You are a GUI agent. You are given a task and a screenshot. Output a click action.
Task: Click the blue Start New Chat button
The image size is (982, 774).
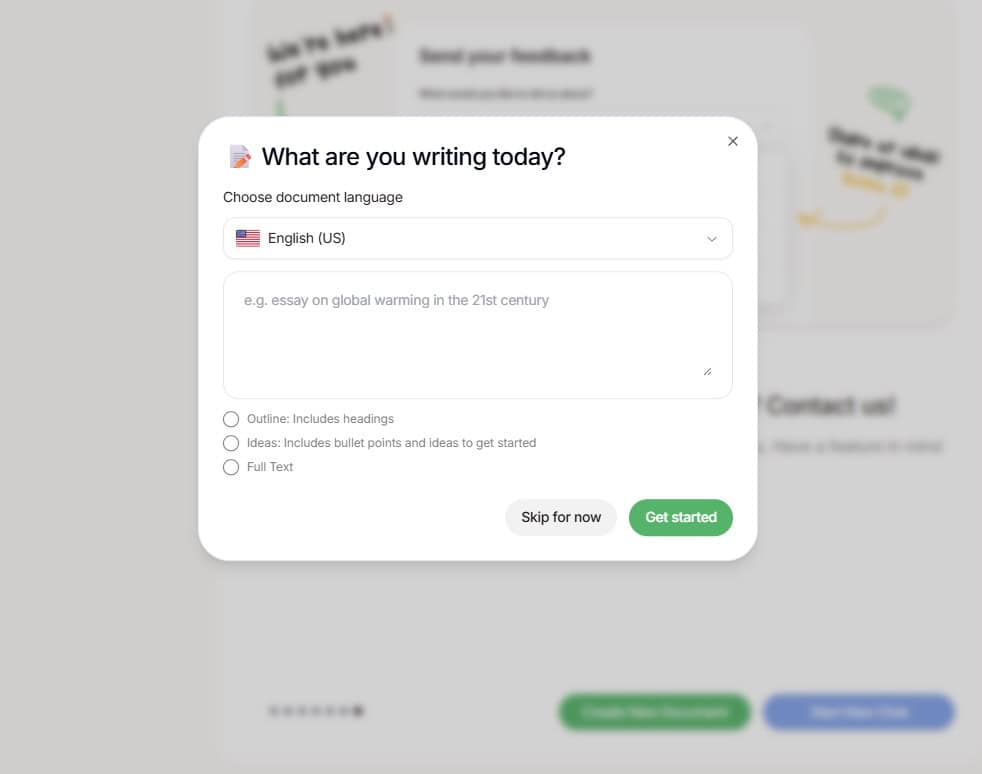[858, 711]
